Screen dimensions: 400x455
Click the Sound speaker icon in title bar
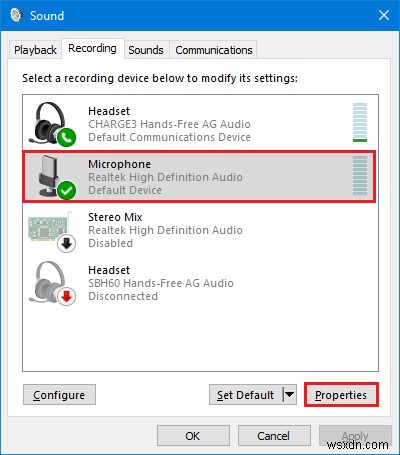click(16, 15)
